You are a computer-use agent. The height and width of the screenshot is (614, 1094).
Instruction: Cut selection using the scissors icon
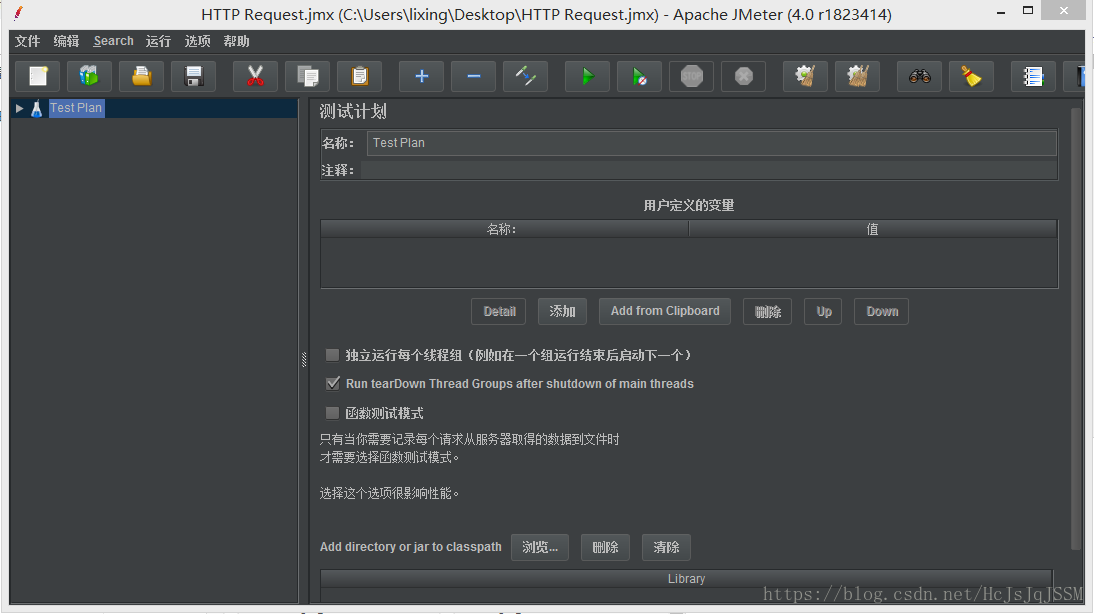(x=255, y=76)
